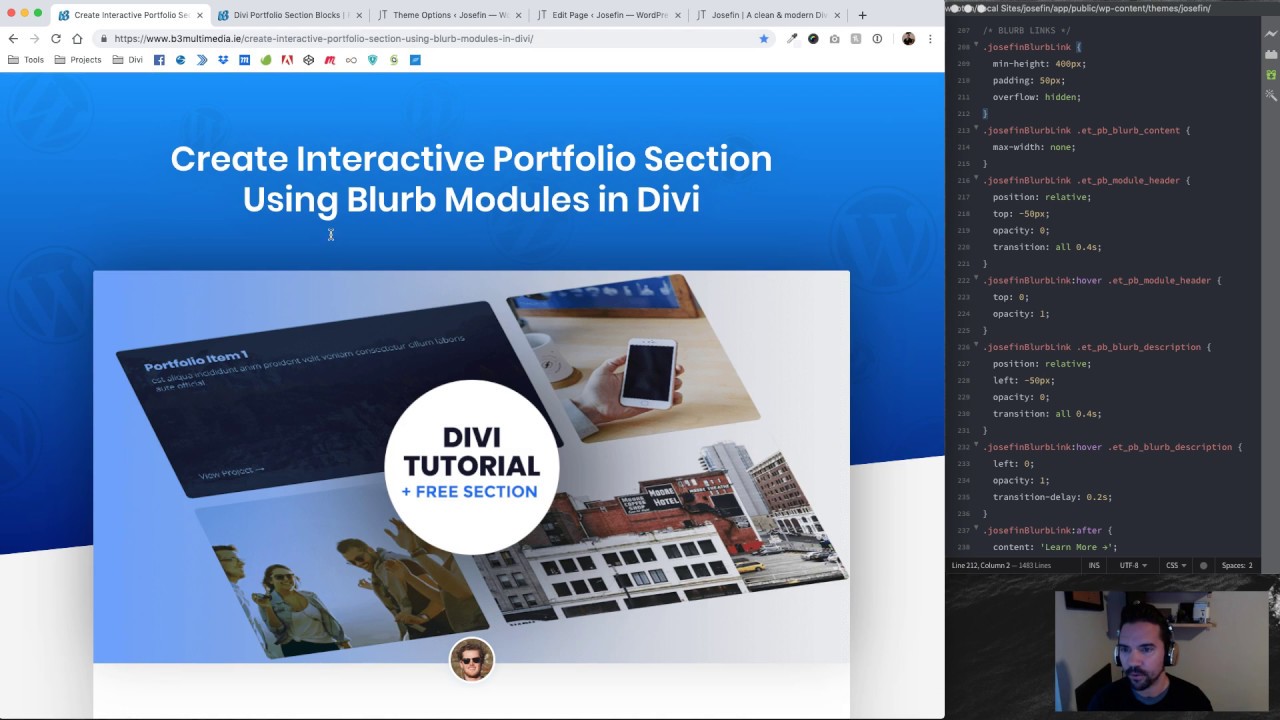Click the Live Preview lightning icon in Brackets
This screenshot has height=720, width=1280.
[1271, 33]
